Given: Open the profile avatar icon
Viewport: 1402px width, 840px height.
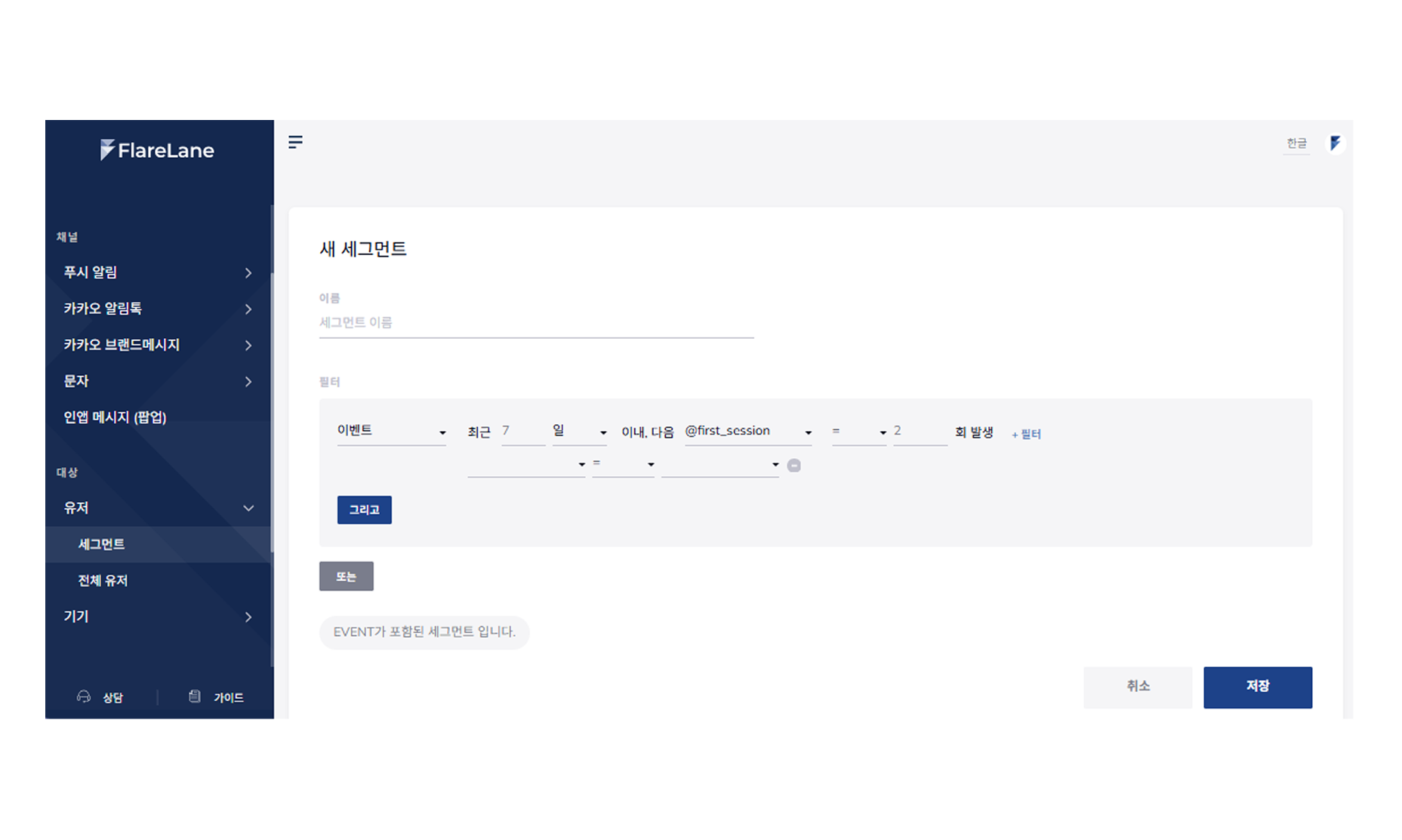Looking at the screenshot, I should click(1335, 143).
